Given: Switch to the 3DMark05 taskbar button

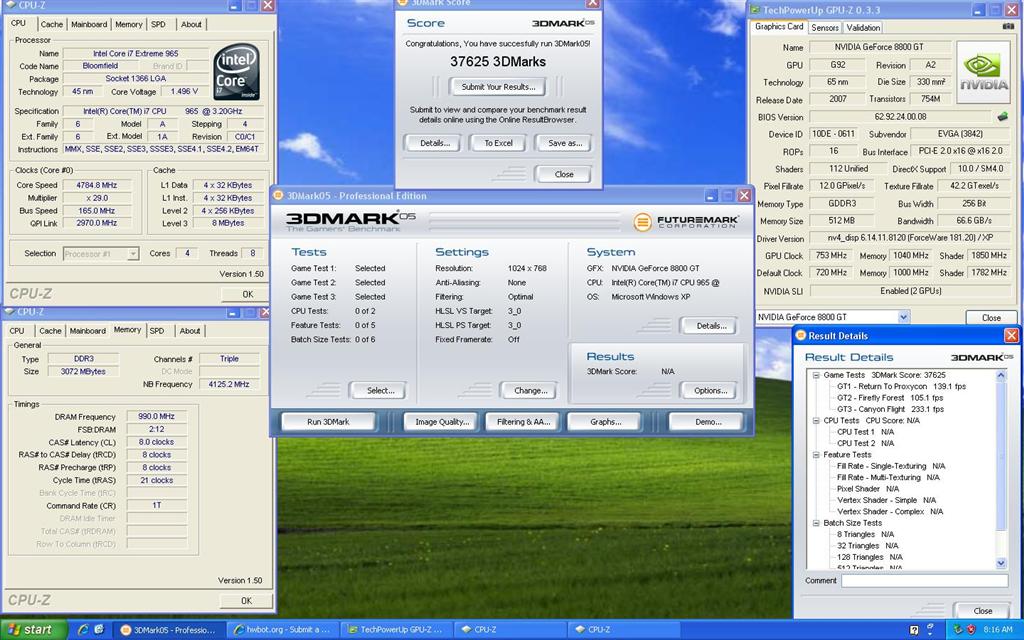Looking at the screenshot, I should [172, 630].
